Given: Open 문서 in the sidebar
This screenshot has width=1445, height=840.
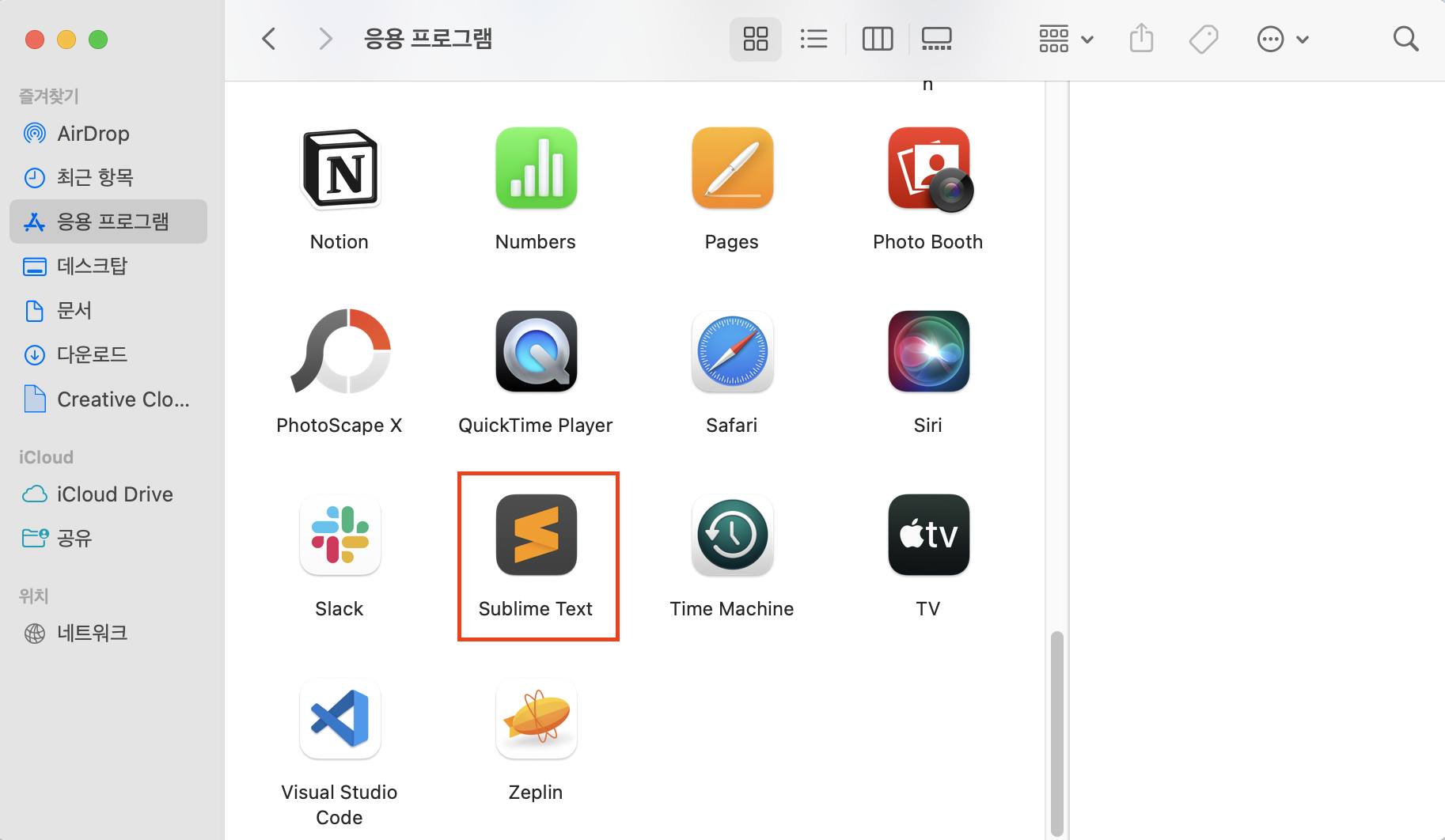Looking at the screenshot, I should click(x=108, y=311).
